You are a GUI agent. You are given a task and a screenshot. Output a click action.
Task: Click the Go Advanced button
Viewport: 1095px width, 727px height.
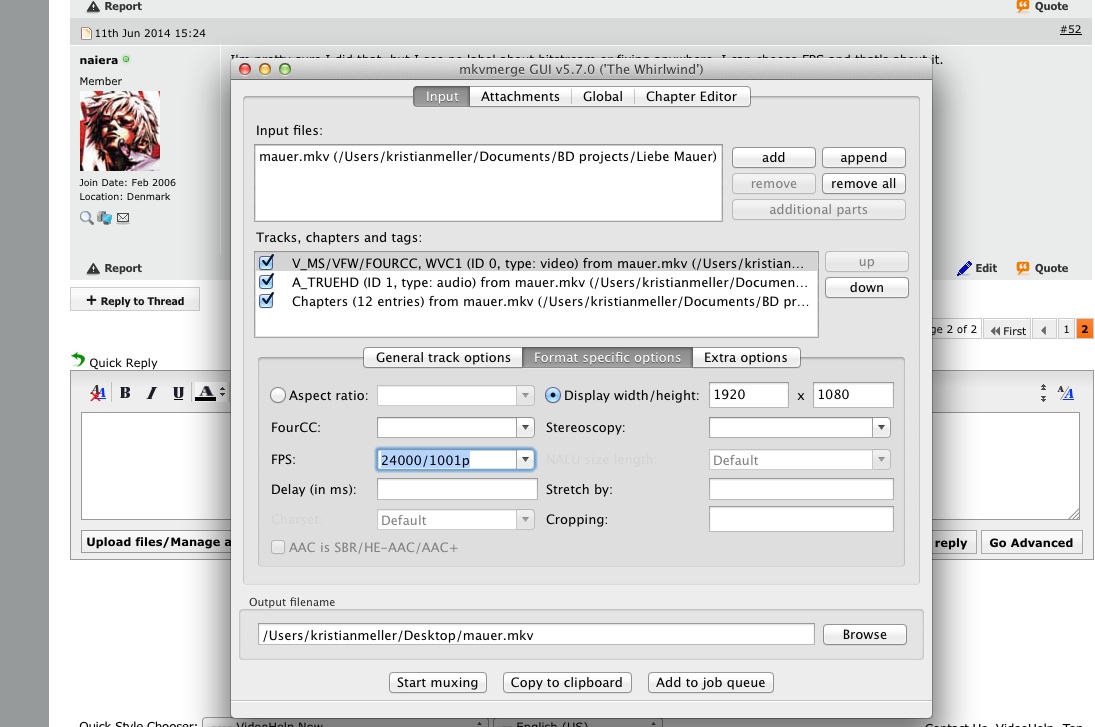(x=1031, y=543)
